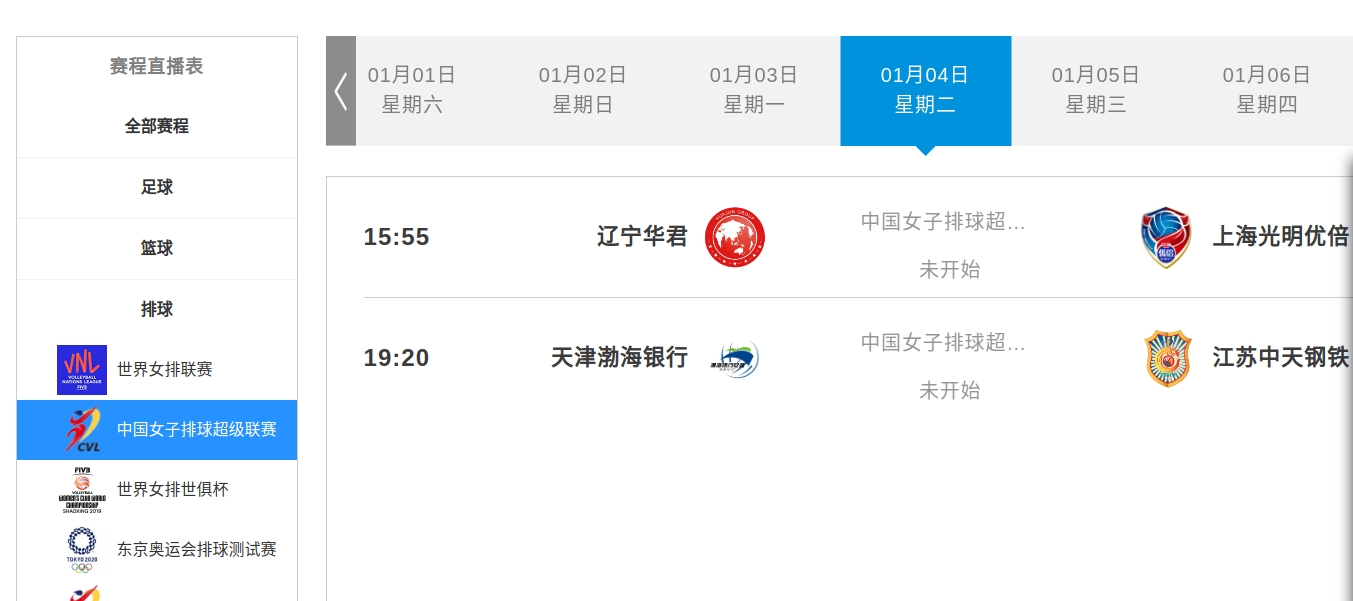The height and width of the screenshot is (601, 1353).
Task: Click the Jiangsu Zhongtian Steel team logo
Action: (x=1167, y=358)
